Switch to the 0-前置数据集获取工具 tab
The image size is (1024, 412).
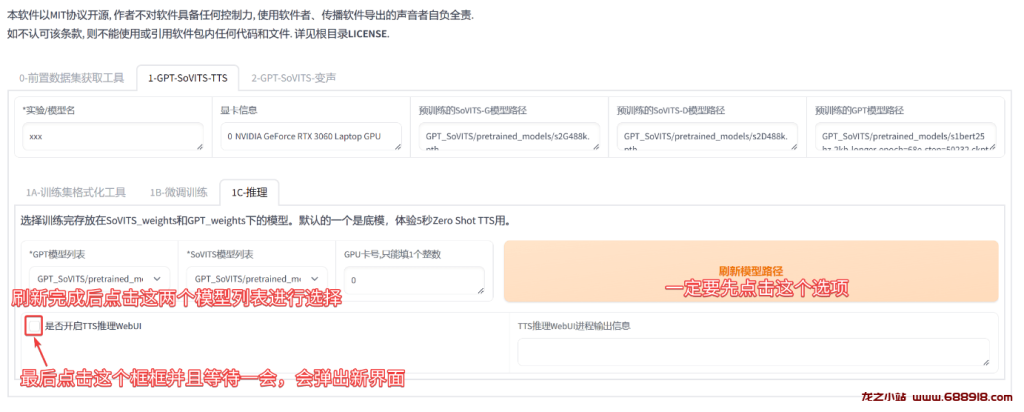tap(71, 78)
